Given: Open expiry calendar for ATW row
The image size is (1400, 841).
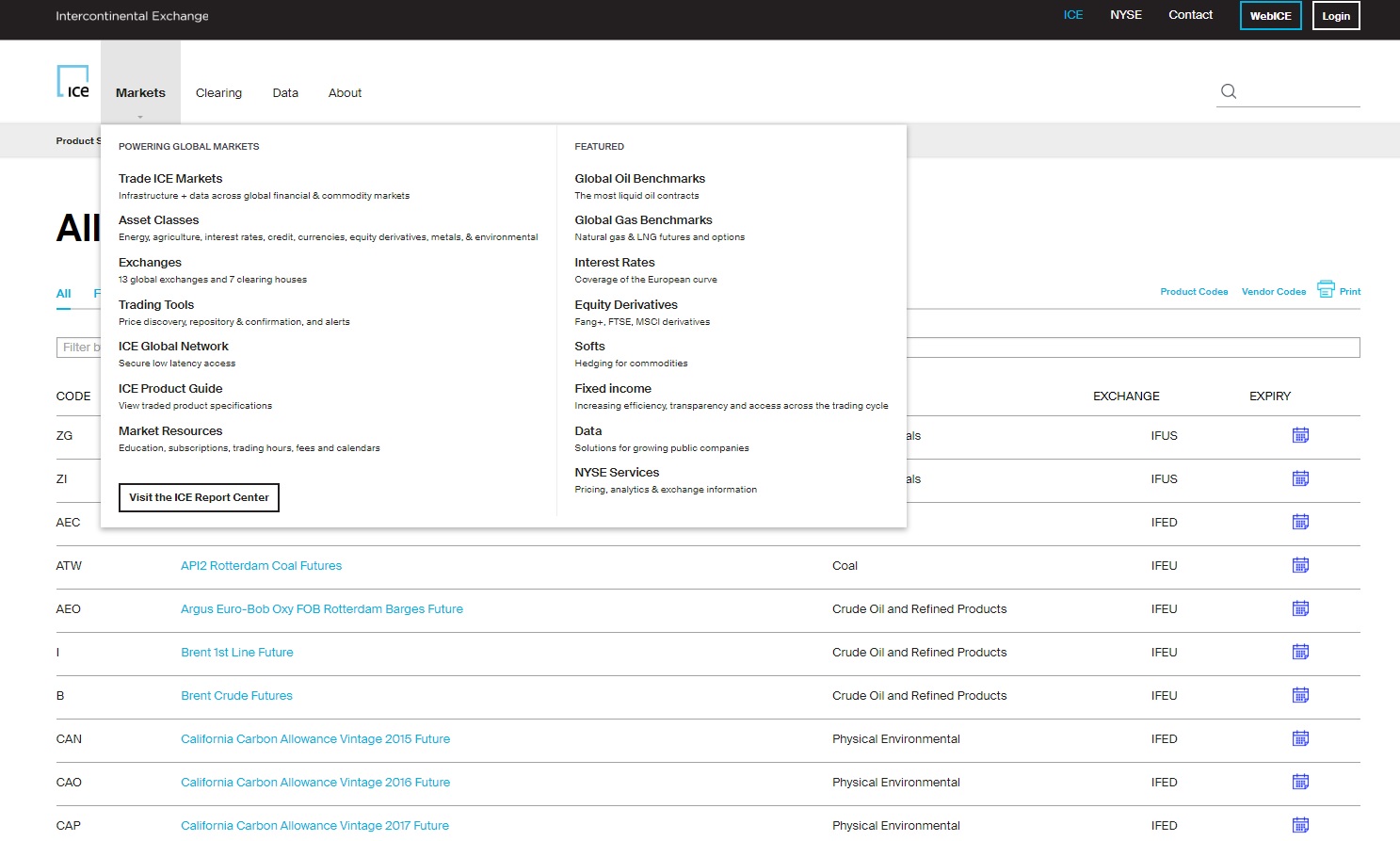Looking at the screenshot, I should tap(1300, 565).
